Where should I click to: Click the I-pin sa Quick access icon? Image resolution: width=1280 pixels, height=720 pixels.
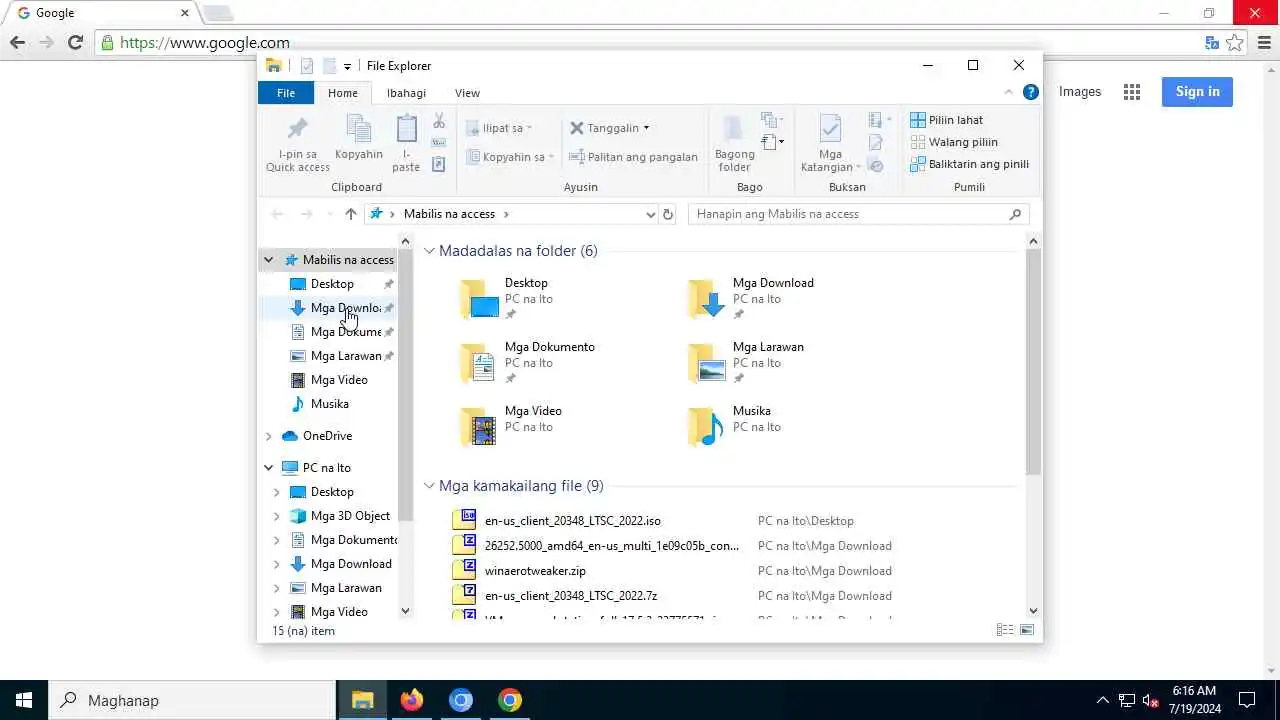pyautogui.click(x=297, y=128)
